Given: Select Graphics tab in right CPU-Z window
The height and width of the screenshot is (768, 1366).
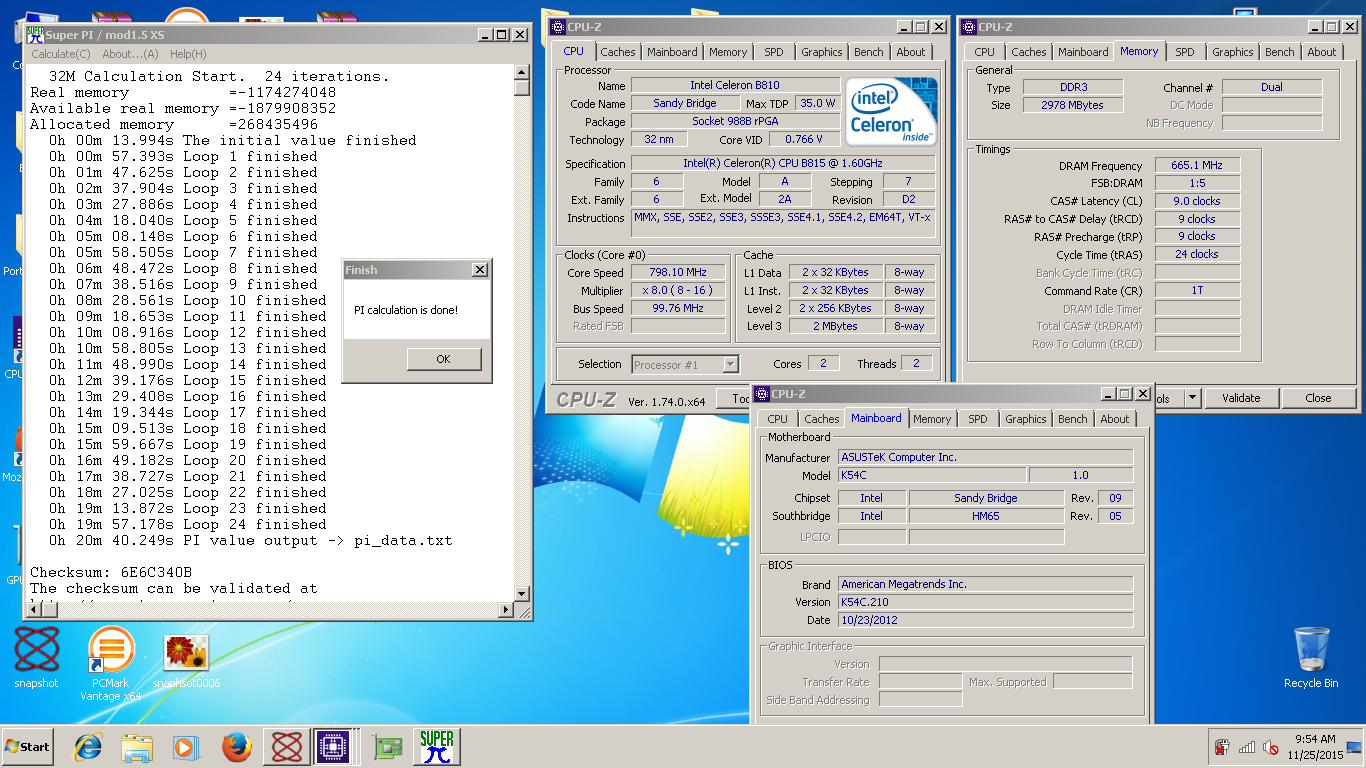Looking at the screenshot, I should [x=1233, y=52].
